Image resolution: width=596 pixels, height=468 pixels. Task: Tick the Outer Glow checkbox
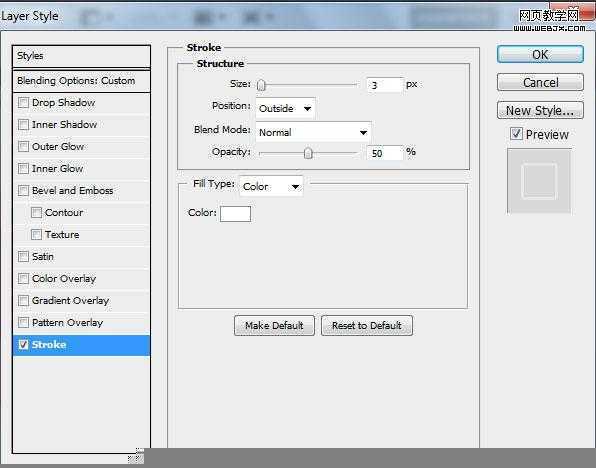pyautogui.click(x=24, y=147)
